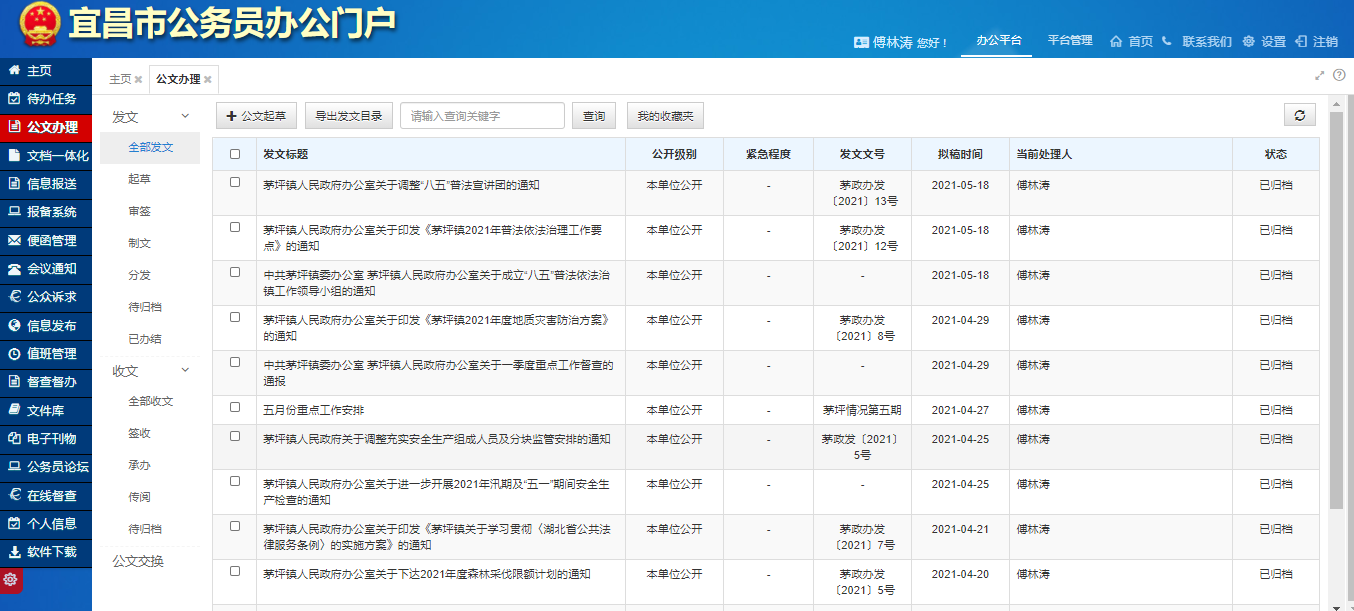Switch to the 平台管理 tab

pos(1070,41)
